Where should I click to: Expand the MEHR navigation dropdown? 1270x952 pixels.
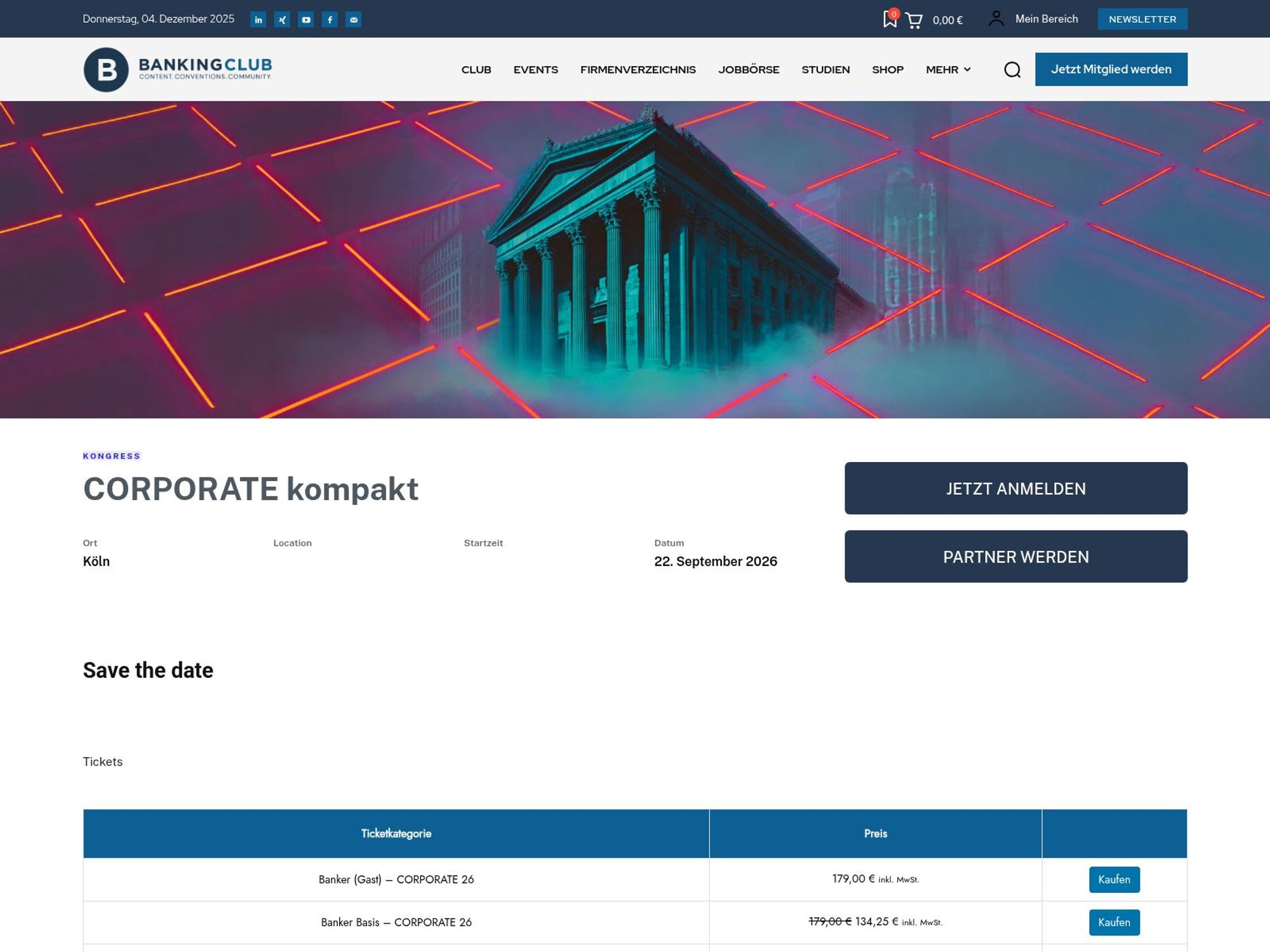pos(947,70)
